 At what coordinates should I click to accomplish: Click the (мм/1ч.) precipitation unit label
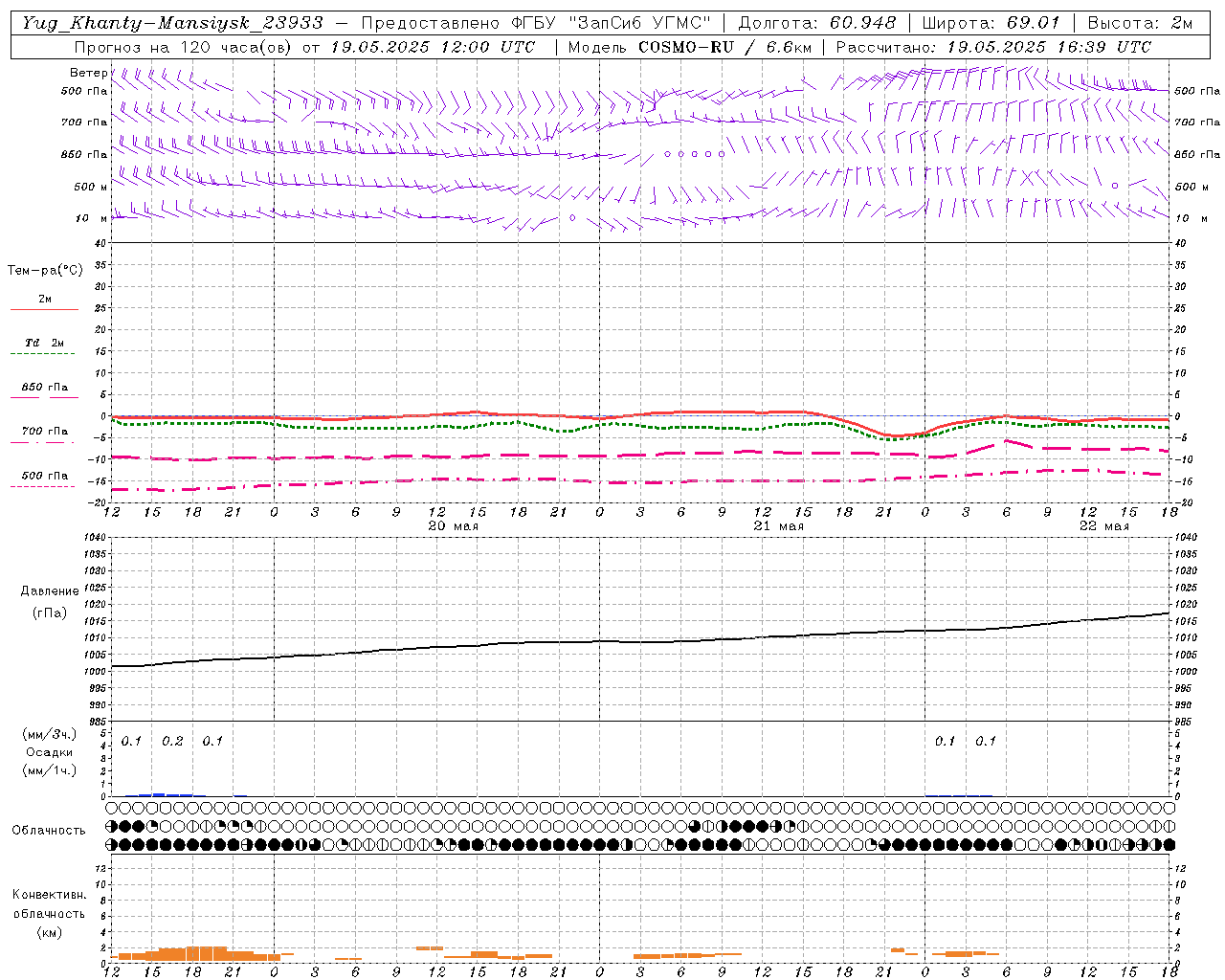(50, 770)
